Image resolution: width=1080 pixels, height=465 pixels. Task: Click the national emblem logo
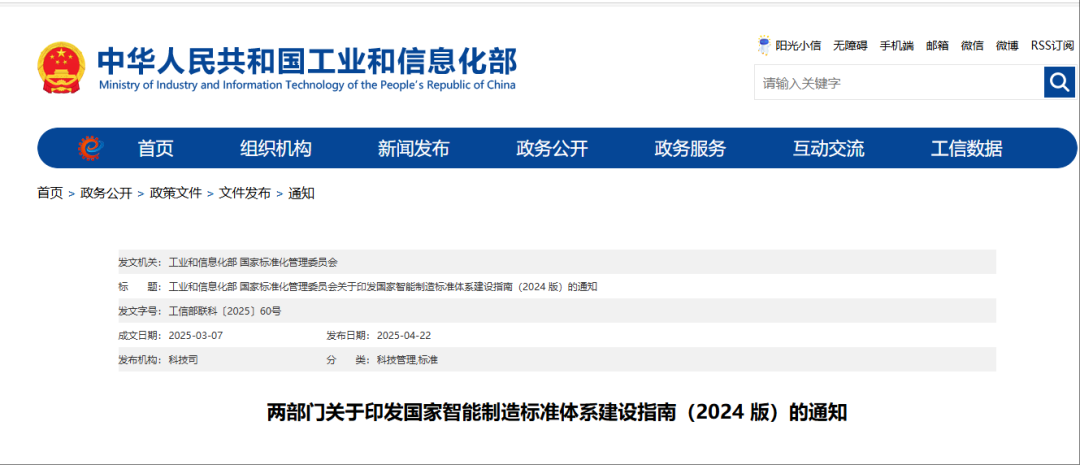point(61,67)
